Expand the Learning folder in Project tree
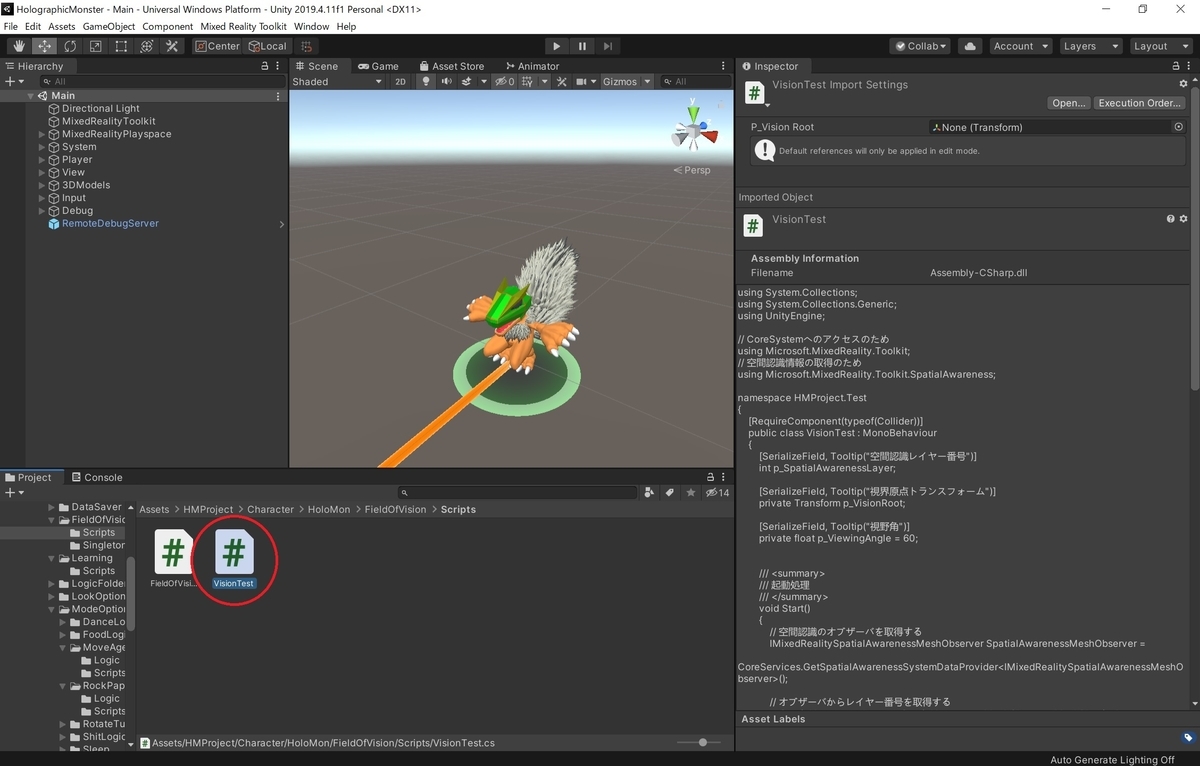 tap(52, 558)
